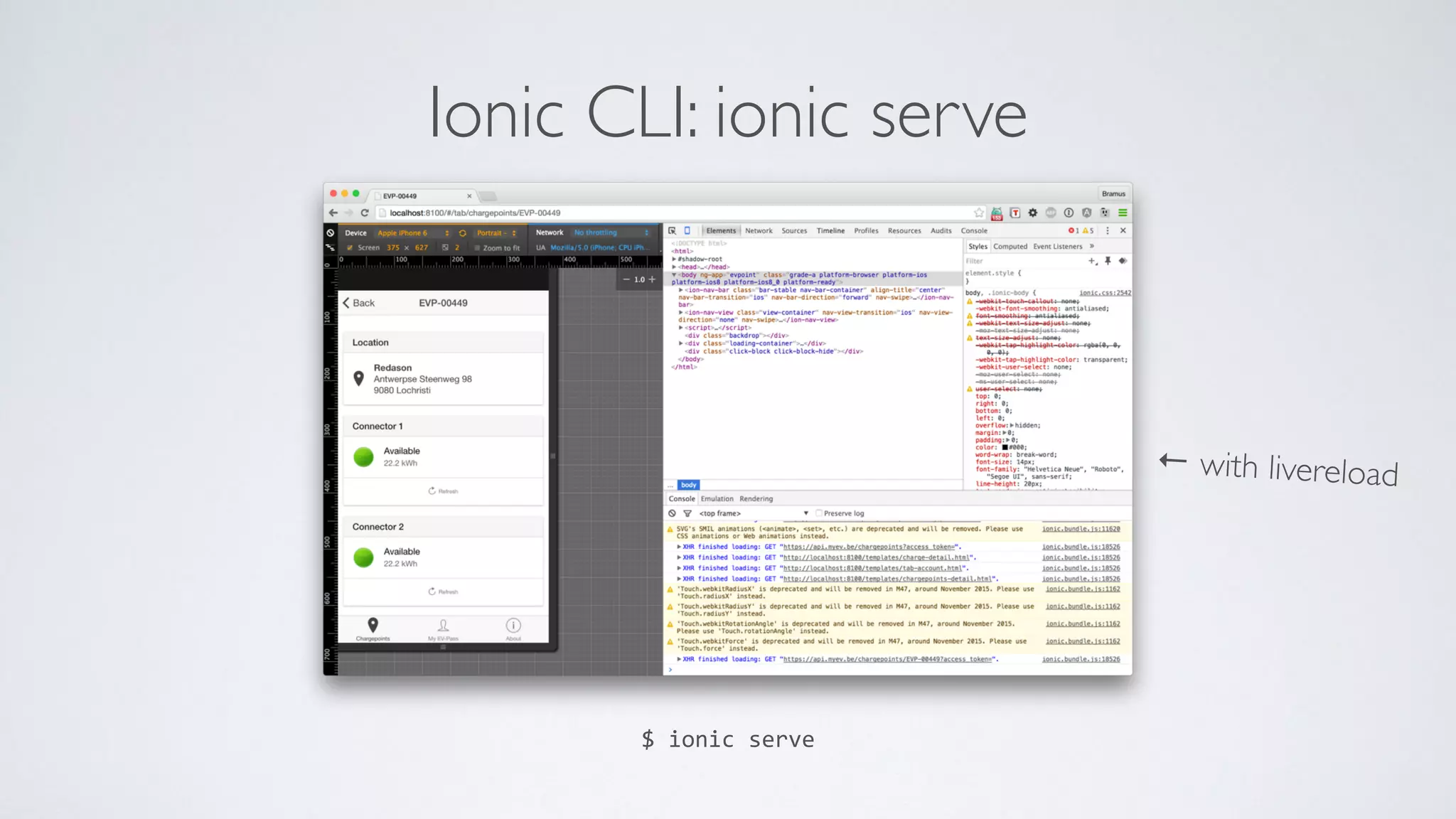This screenshot has width=1456, height=819.
Task: Uncheck the Screen resolution checkbox
Action: click(350, 247)
